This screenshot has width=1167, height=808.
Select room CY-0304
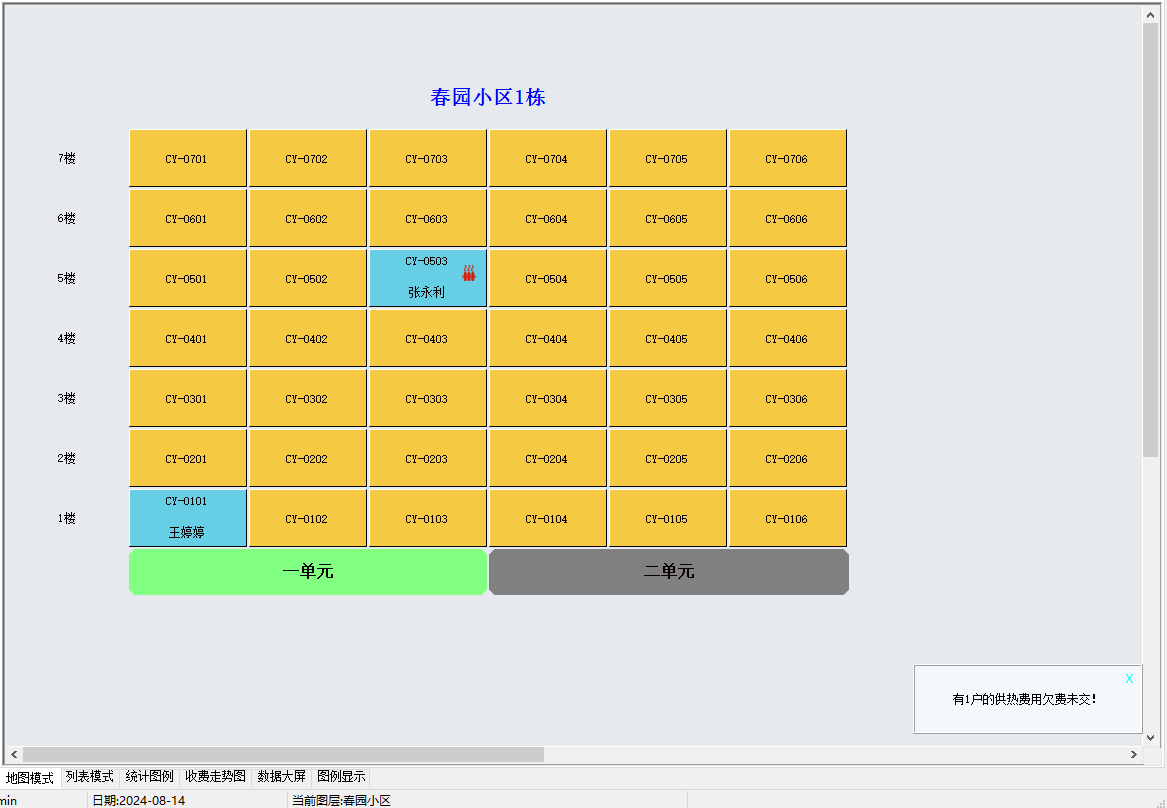point(548,398)
